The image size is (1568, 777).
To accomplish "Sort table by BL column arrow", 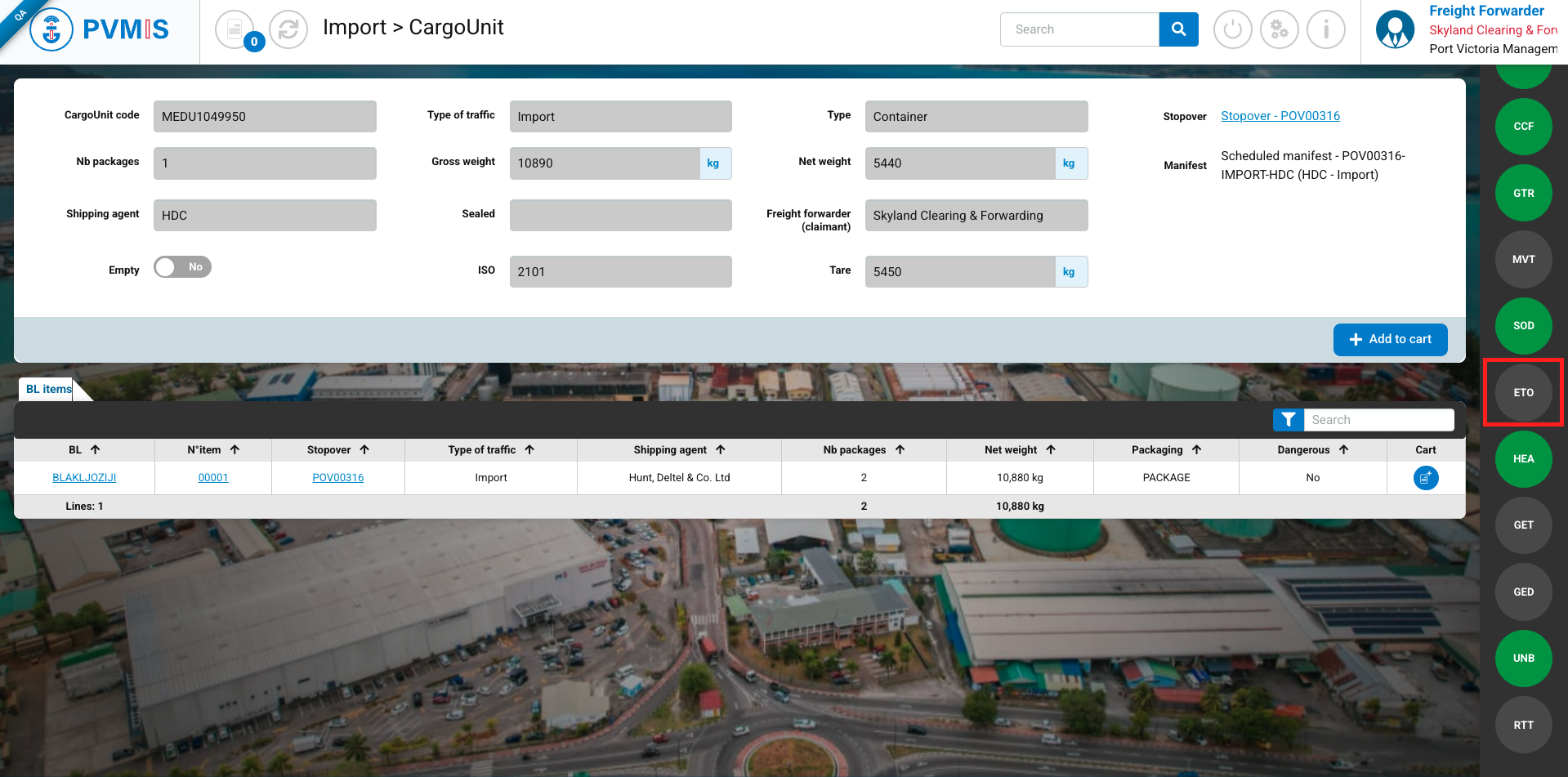I will click(x=95, y=450).
